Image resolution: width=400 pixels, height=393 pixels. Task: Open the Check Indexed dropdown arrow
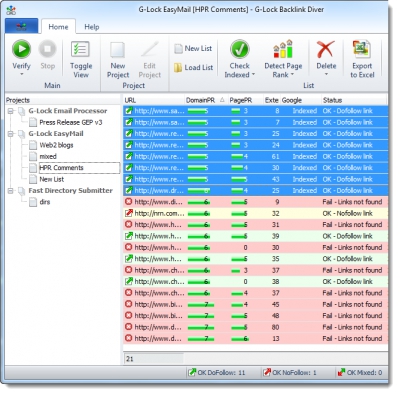tap(253, 75)
